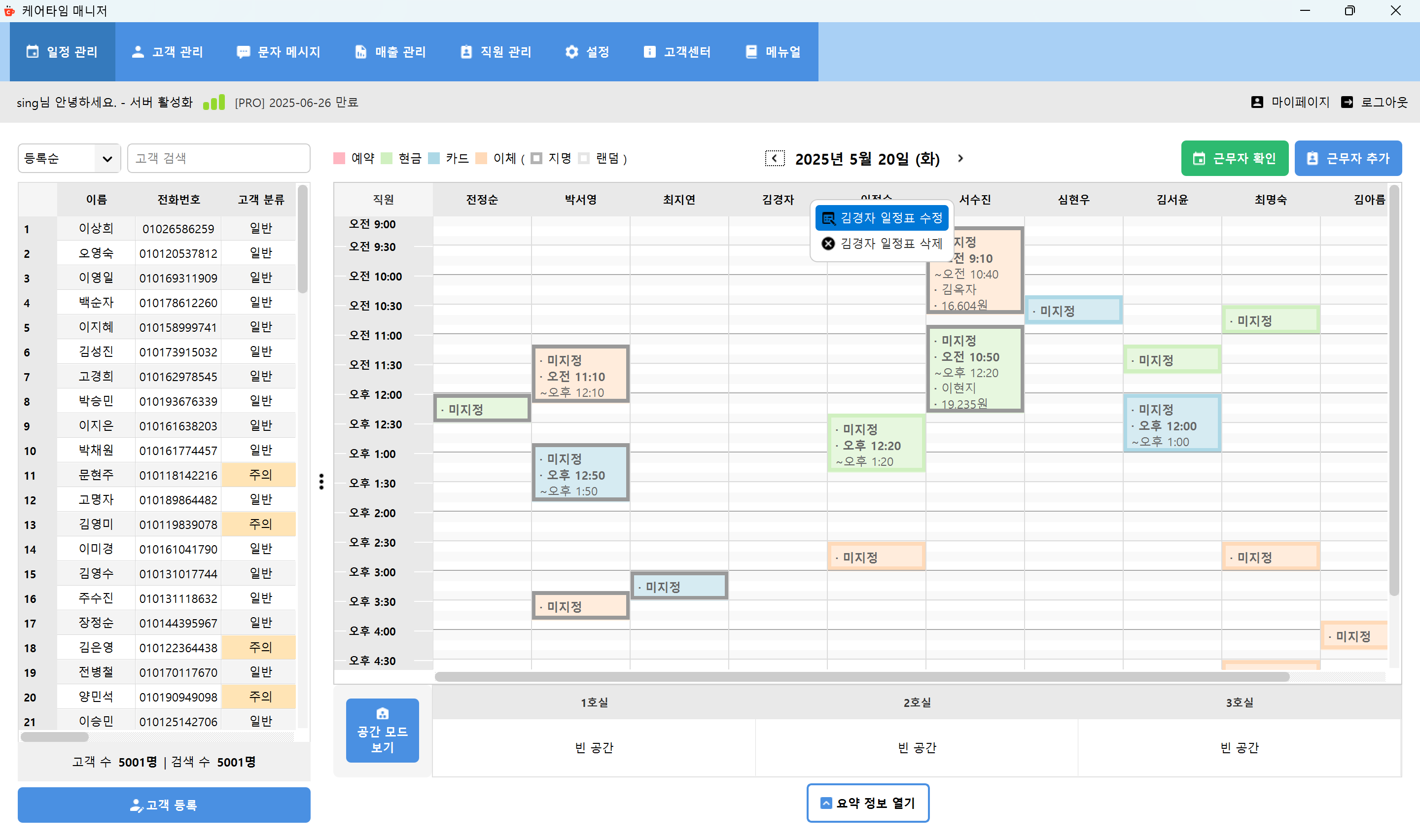Check the 랜덤 option
1420x840 pixels.
coord(584,159)
